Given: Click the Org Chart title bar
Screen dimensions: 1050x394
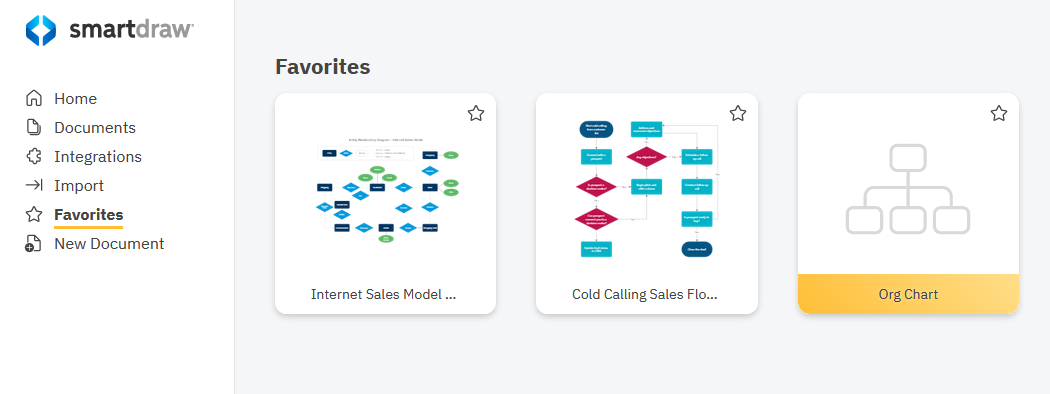Looking at the screenshot, I should point(908,294).
